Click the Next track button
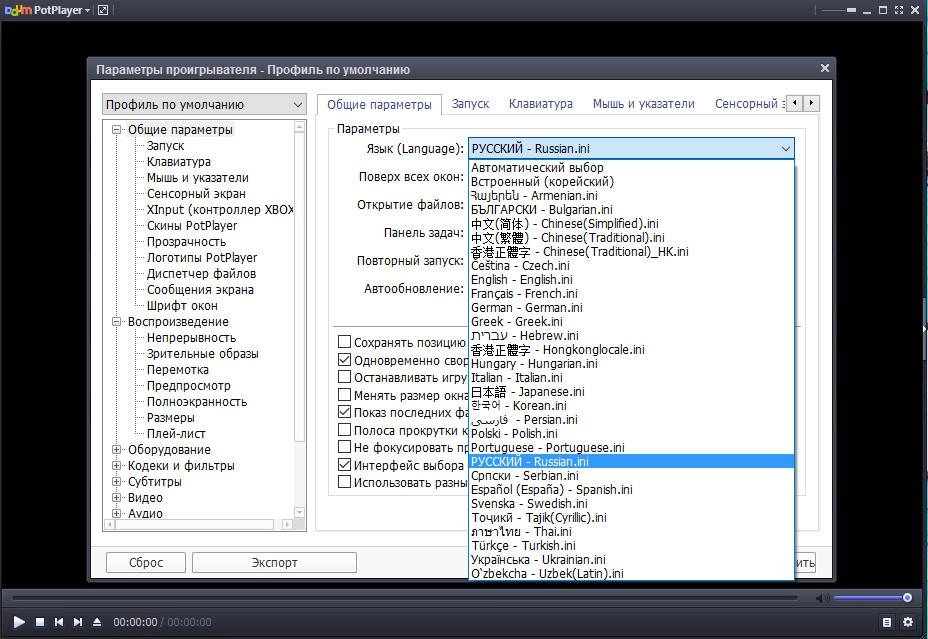Screen dimensions: 928x639 coord(78,622)
